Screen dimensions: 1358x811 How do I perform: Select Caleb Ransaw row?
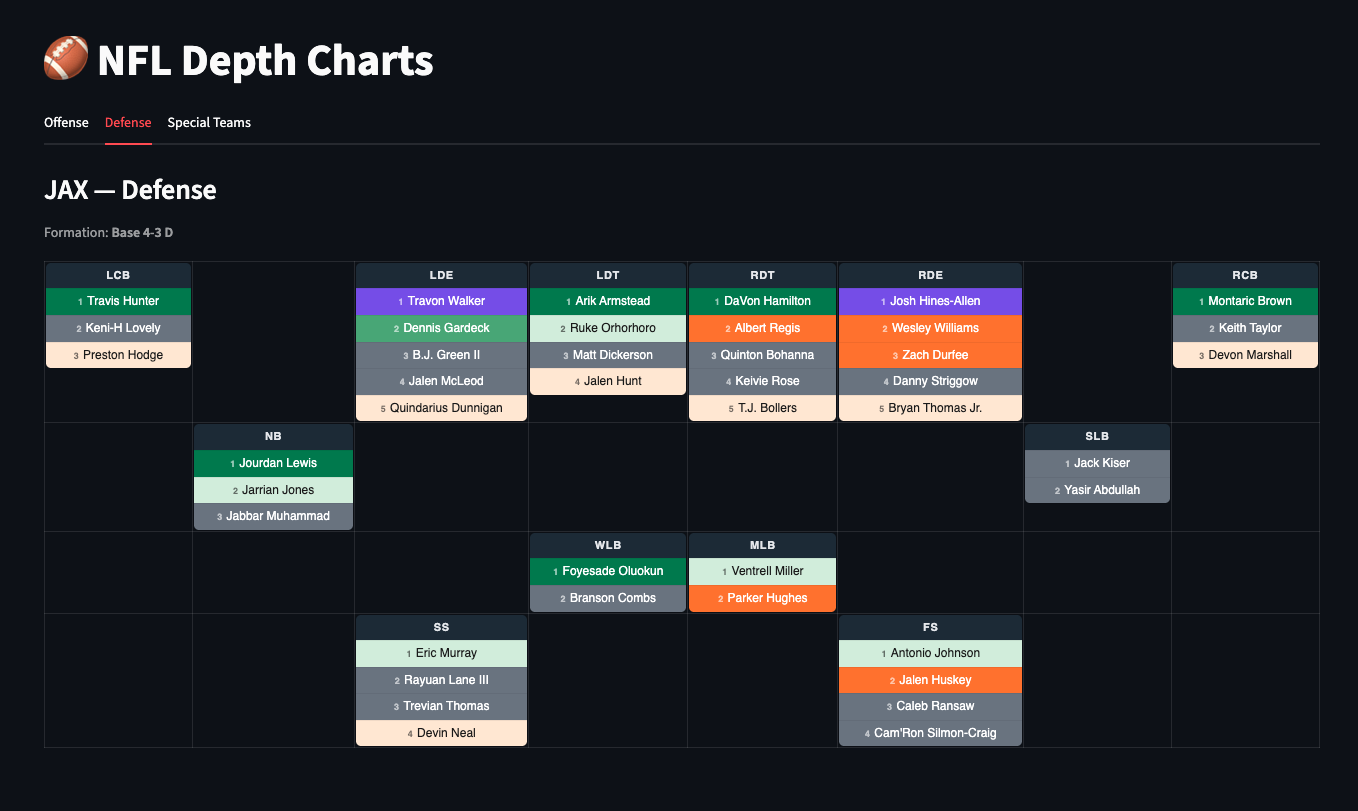930,706
